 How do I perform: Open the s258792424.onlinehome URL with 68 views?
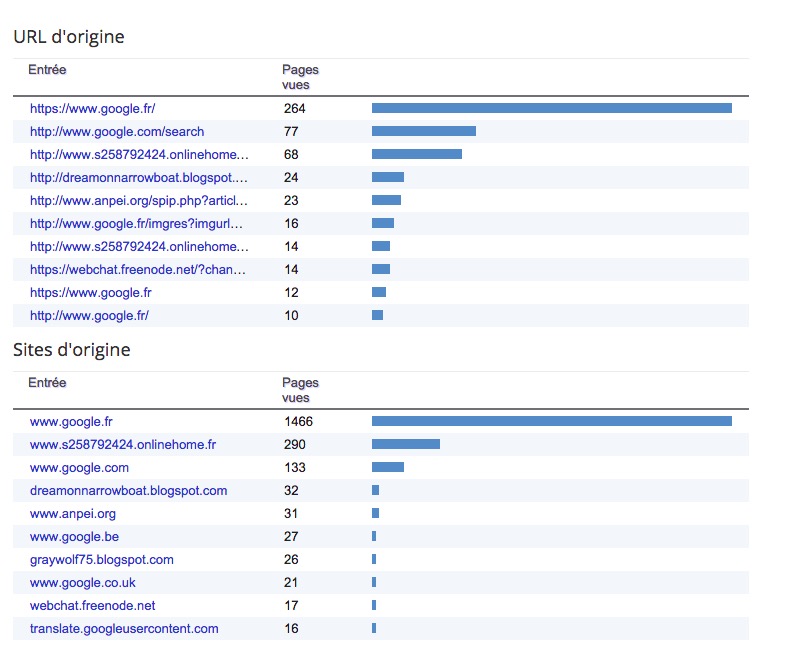pos(139,154)
